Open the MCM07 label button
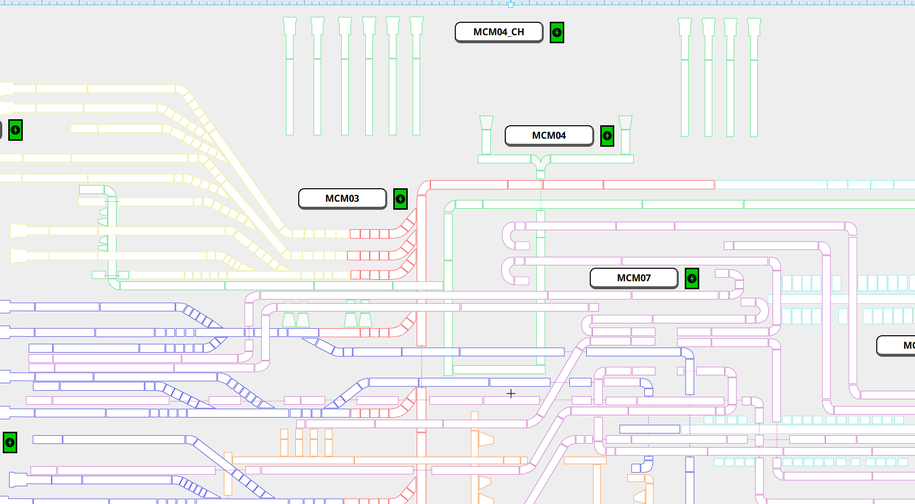 [633, 278]
